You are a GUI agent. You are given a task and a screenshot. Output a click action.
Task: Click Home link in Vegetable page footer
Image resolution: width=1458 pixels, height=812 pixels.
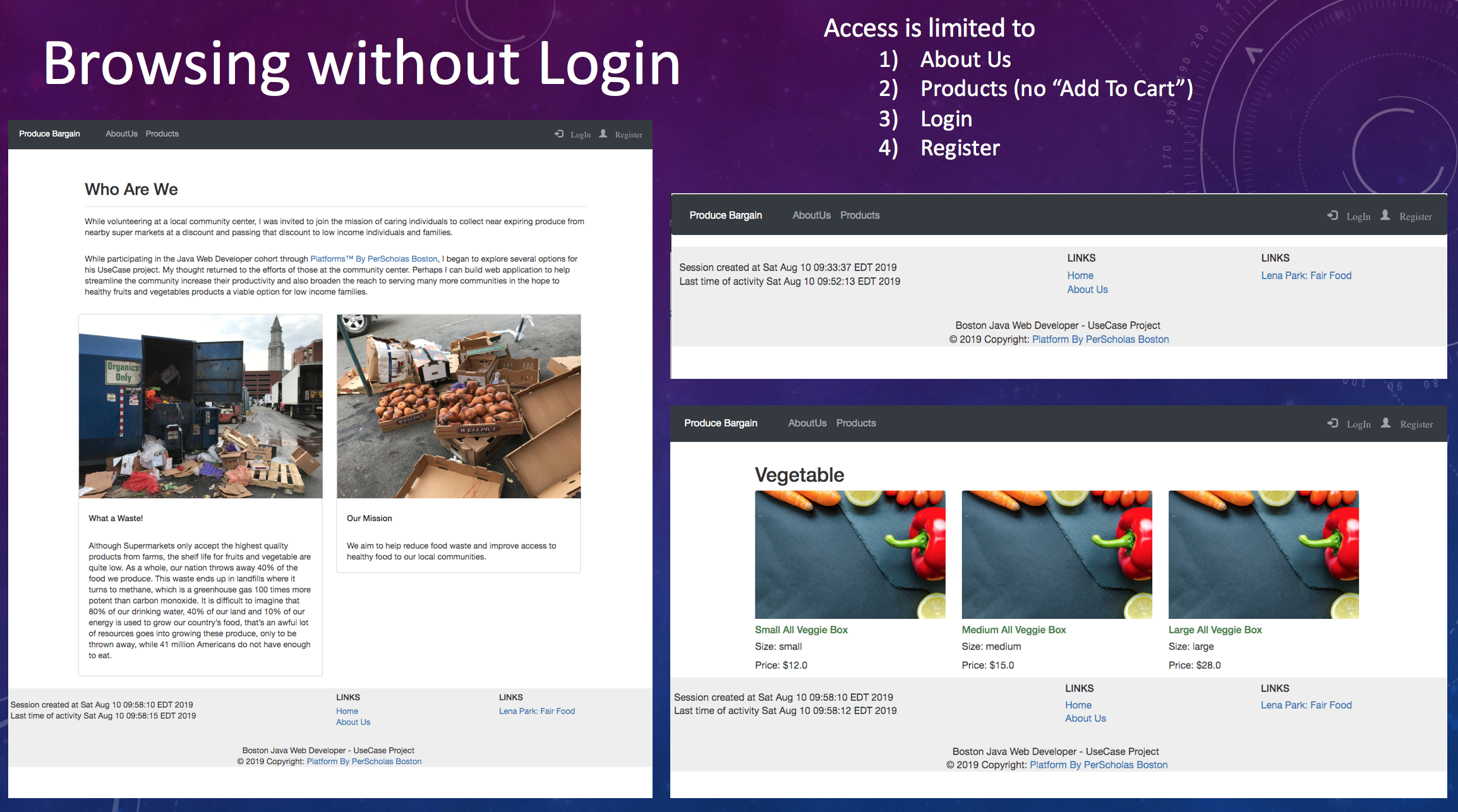pos(1078,705)
